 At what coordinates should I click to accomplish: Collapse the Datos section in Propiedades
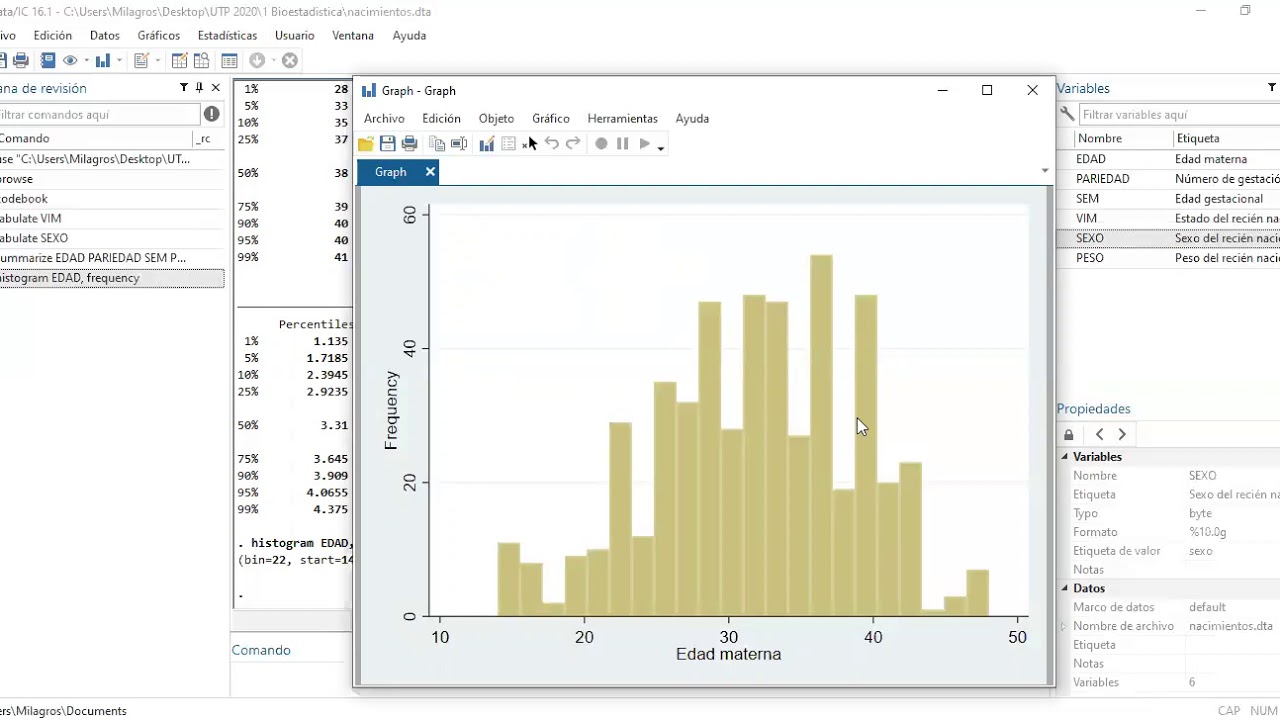(x=1065, y=589)
